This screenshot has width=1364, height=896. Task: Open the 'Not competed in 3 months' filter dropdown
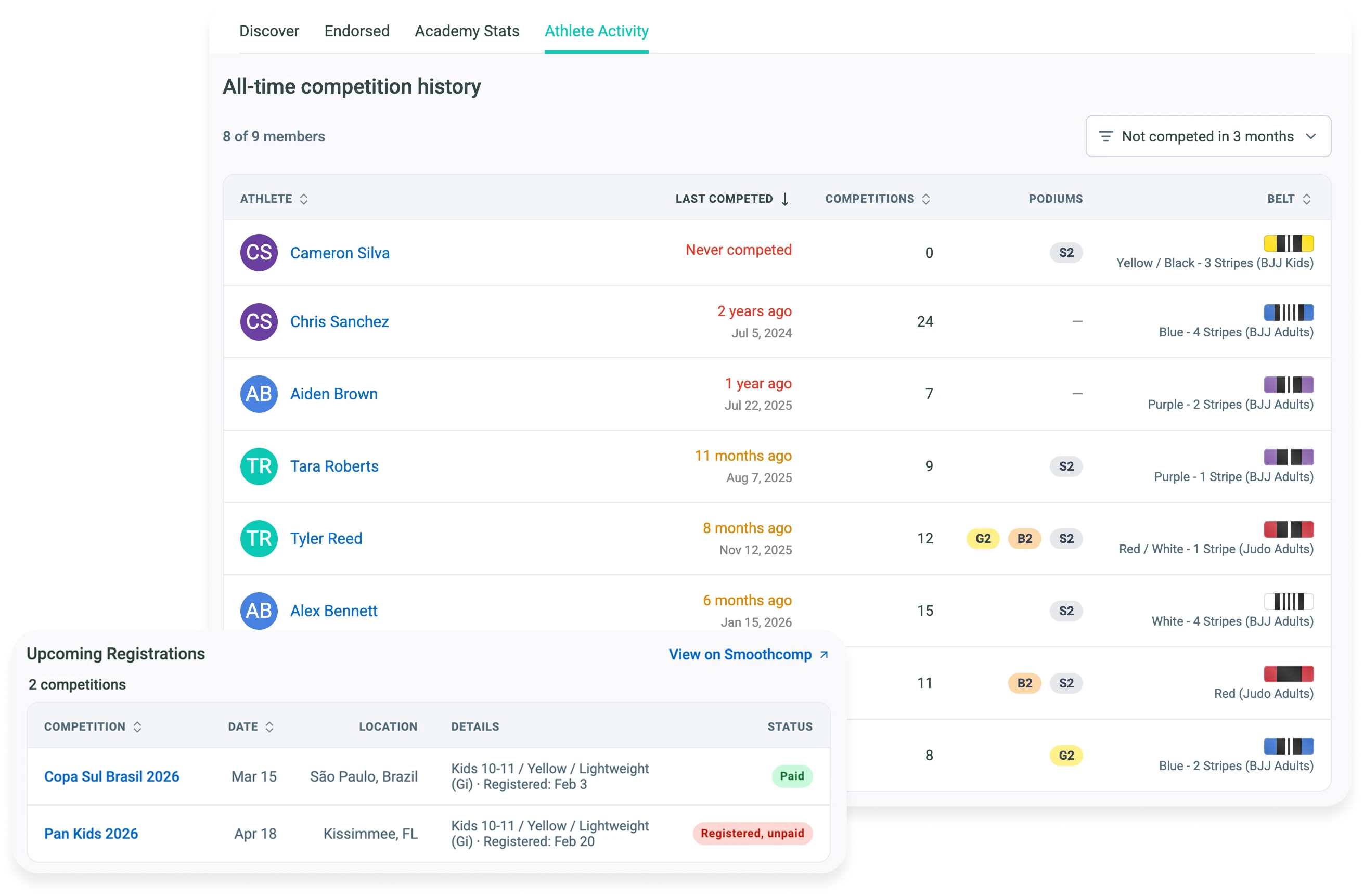(x=1207, y=136)
